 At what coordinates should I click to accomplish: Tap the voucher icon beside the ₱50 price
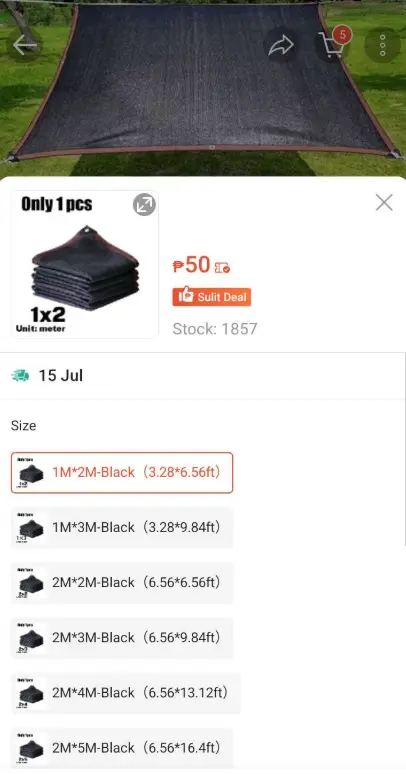222,268
